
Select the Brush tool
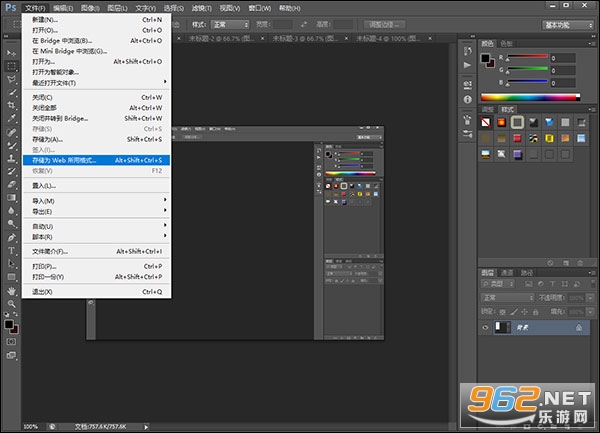tap(11, 145)
